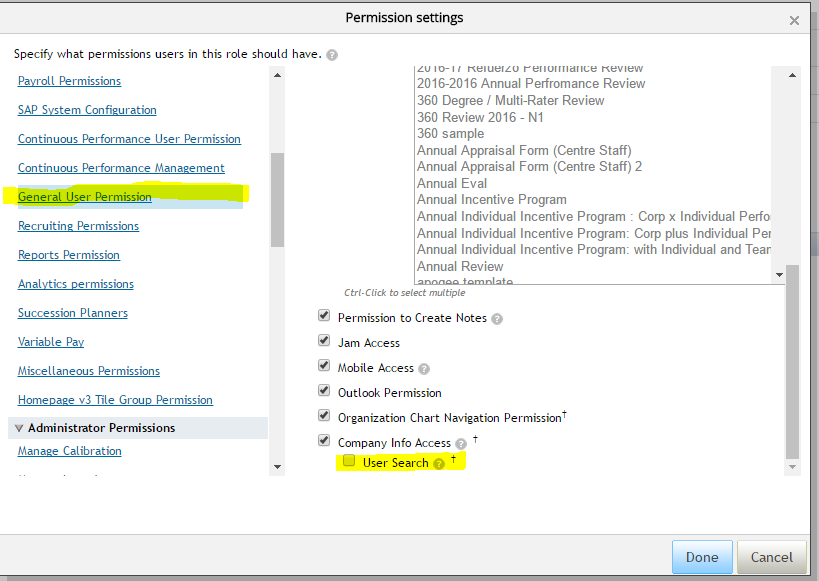Click left panel scroll up arrow

coord(277,75)
